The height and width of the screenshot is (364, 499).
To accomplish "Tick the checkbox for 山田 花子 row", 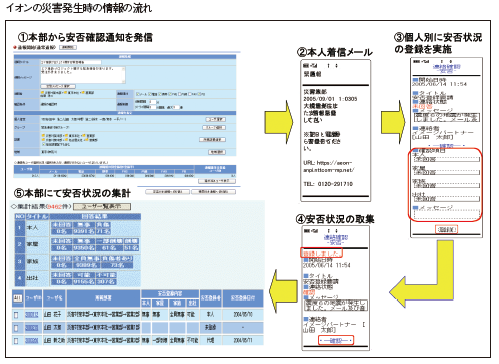I will pos(16,315).
